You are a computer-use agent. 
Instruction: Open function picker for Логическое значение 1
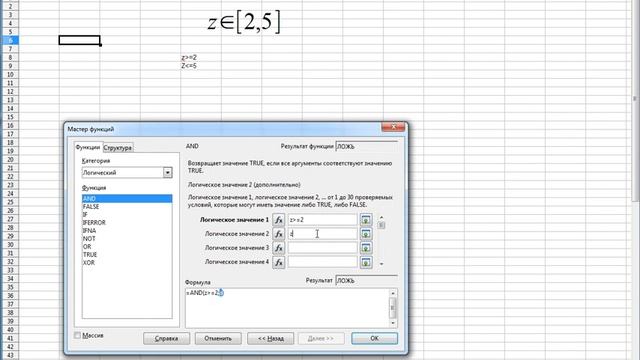click(278, 220)
